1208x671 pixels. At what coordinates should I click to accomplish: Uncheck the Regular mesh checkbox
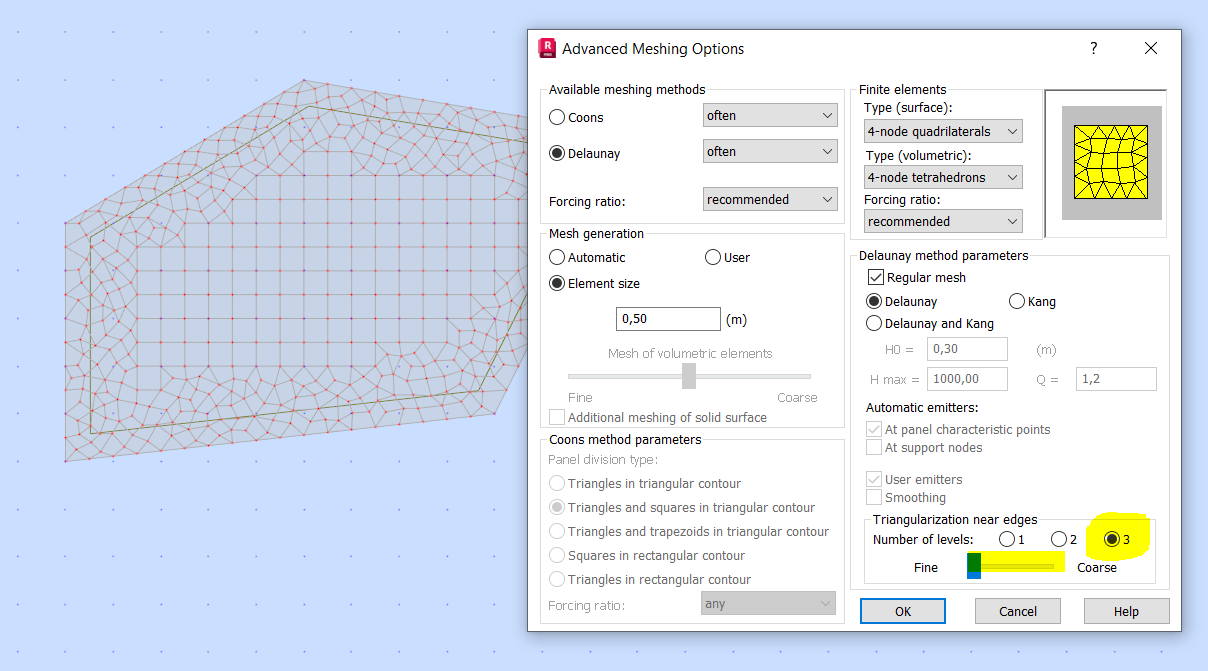[x=875, y=277]
